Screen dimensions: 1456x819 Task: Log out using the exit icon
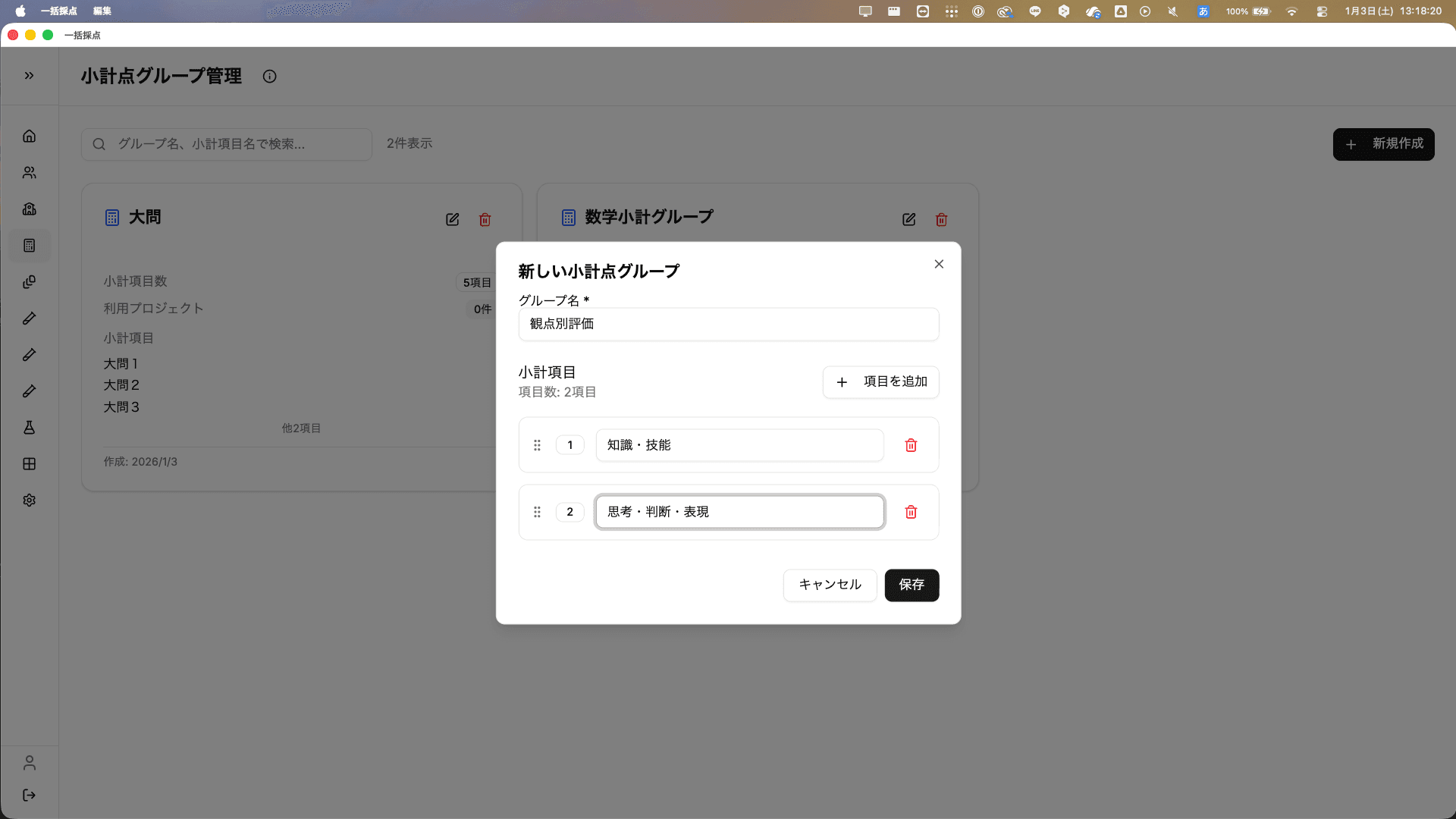[x=29, y=795]
